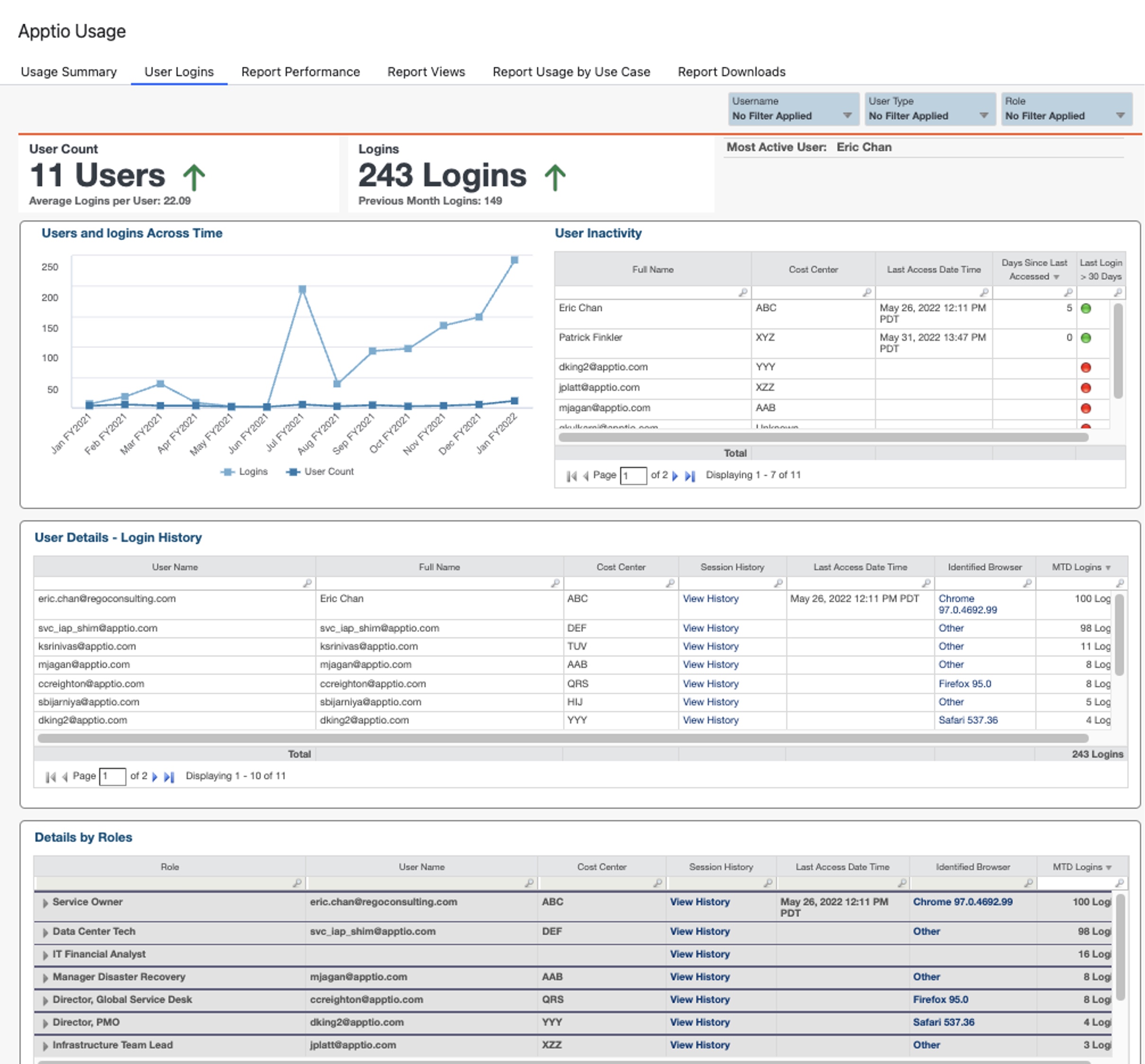Toggle the User Count legend series
The image size is (1145, 1064).
coord(320,471)
